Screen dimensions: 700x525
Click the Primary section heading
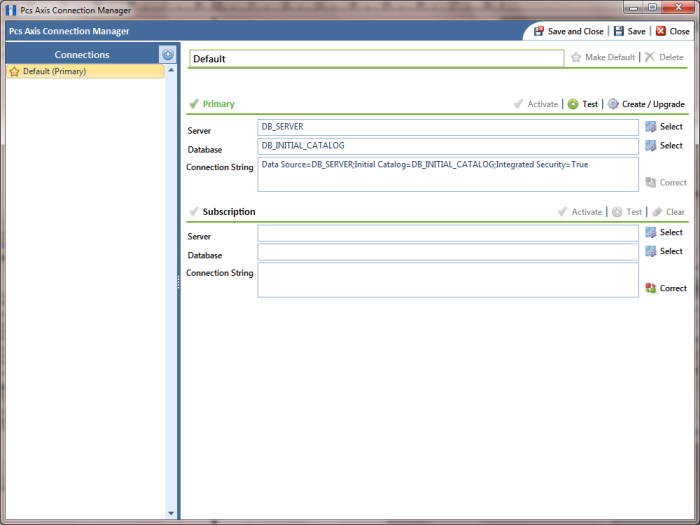pos(219,104)
